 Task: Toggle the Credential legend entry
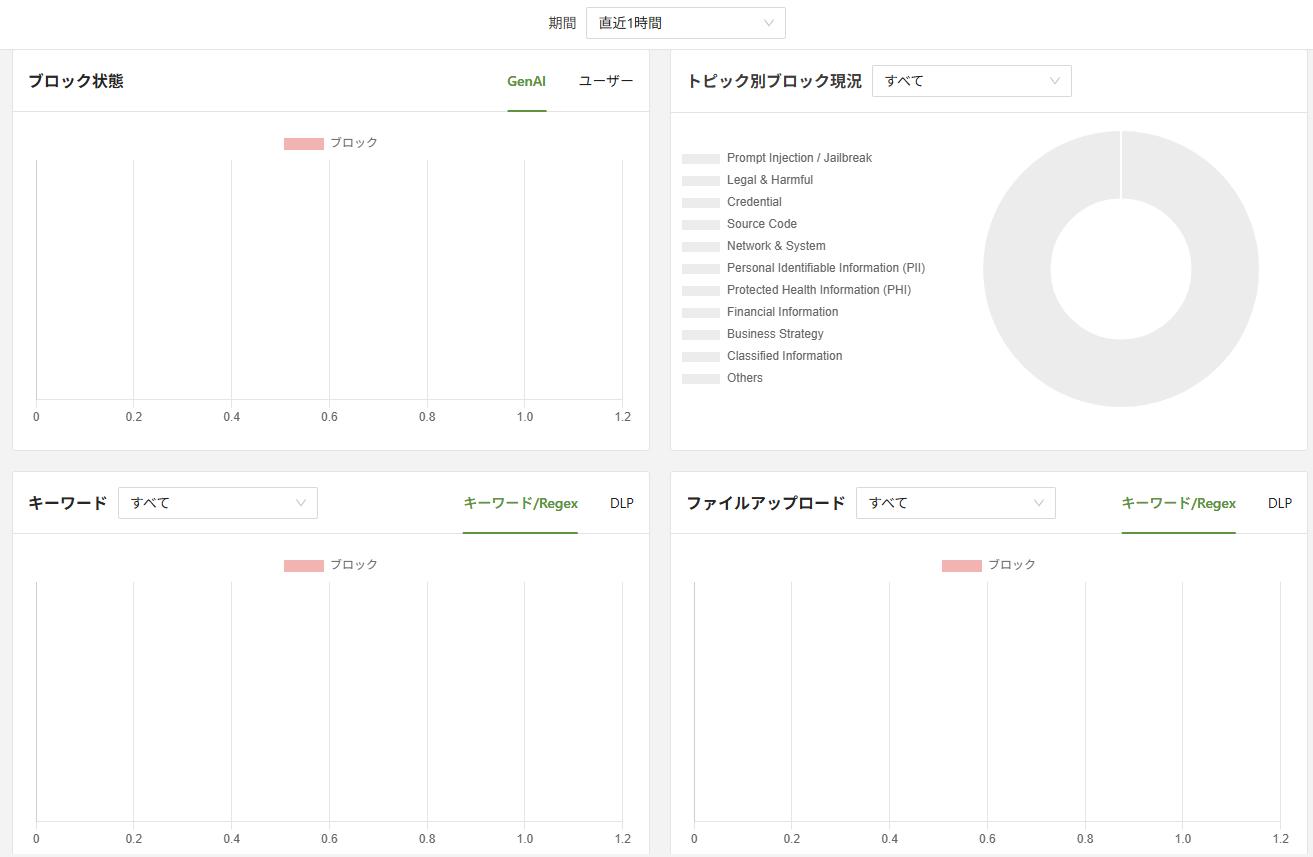753,202
